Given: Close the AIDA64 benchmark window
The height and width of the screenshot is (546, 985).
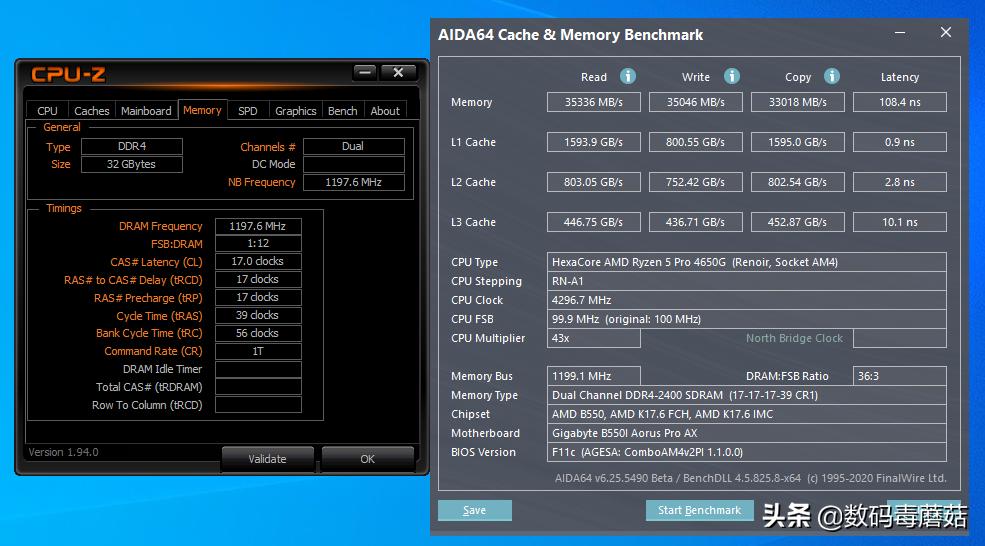Looking at the screenshot, I should coord(945,34).
